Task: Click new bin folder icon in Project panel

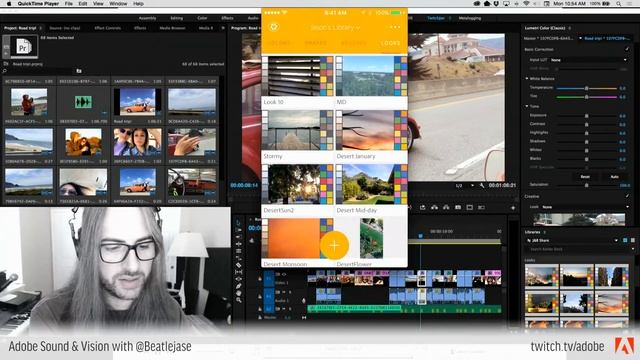Action: click(79, 71)
